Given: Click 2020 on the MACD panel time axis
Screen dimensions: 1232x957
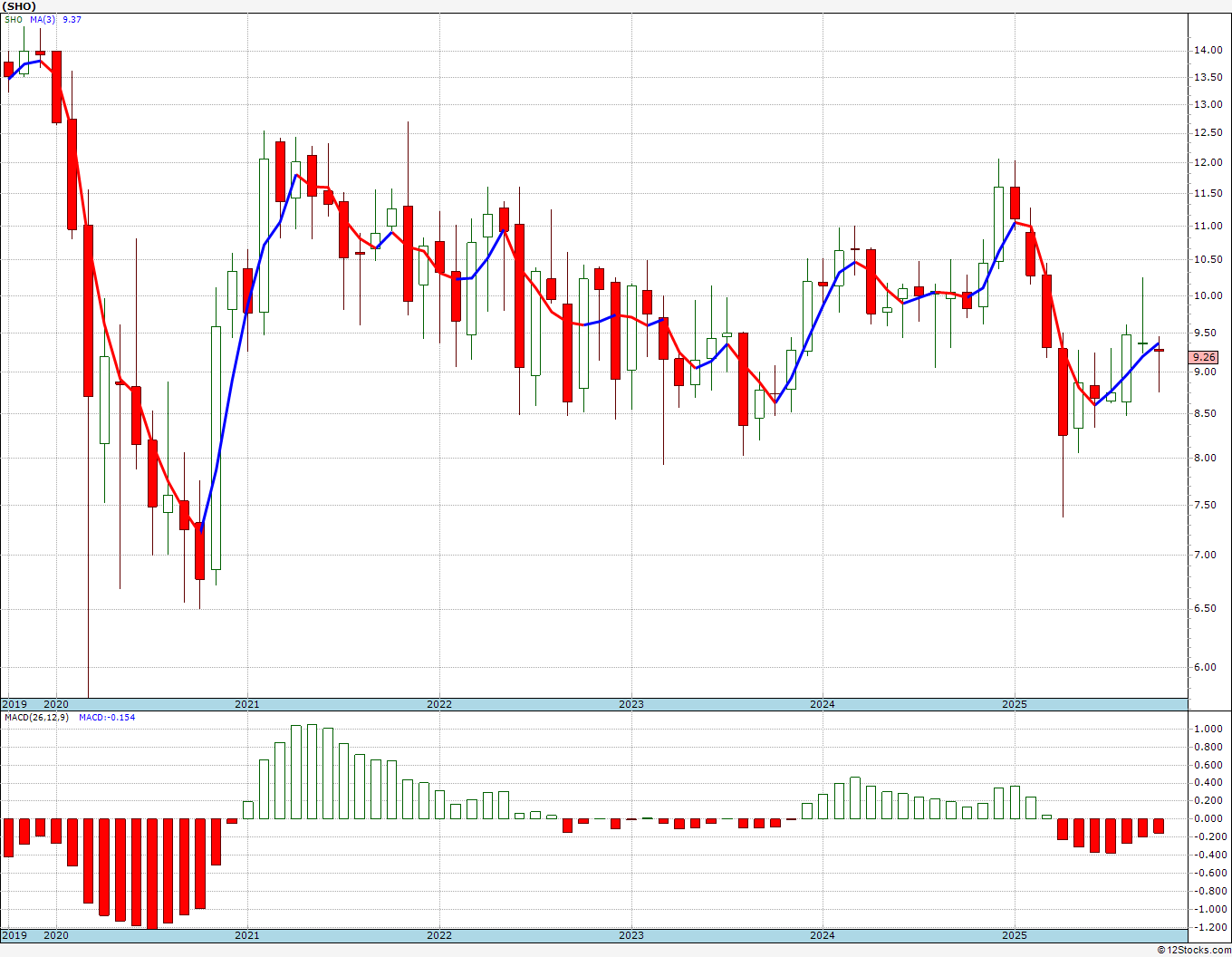Looking at the screenshot, I should (56, 935).
